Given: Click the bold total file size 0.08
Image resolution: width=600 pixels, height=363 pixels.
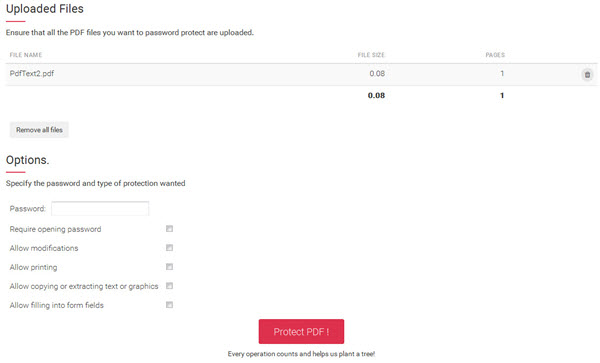Looking at the screenshot, I should tap(377, 96).
